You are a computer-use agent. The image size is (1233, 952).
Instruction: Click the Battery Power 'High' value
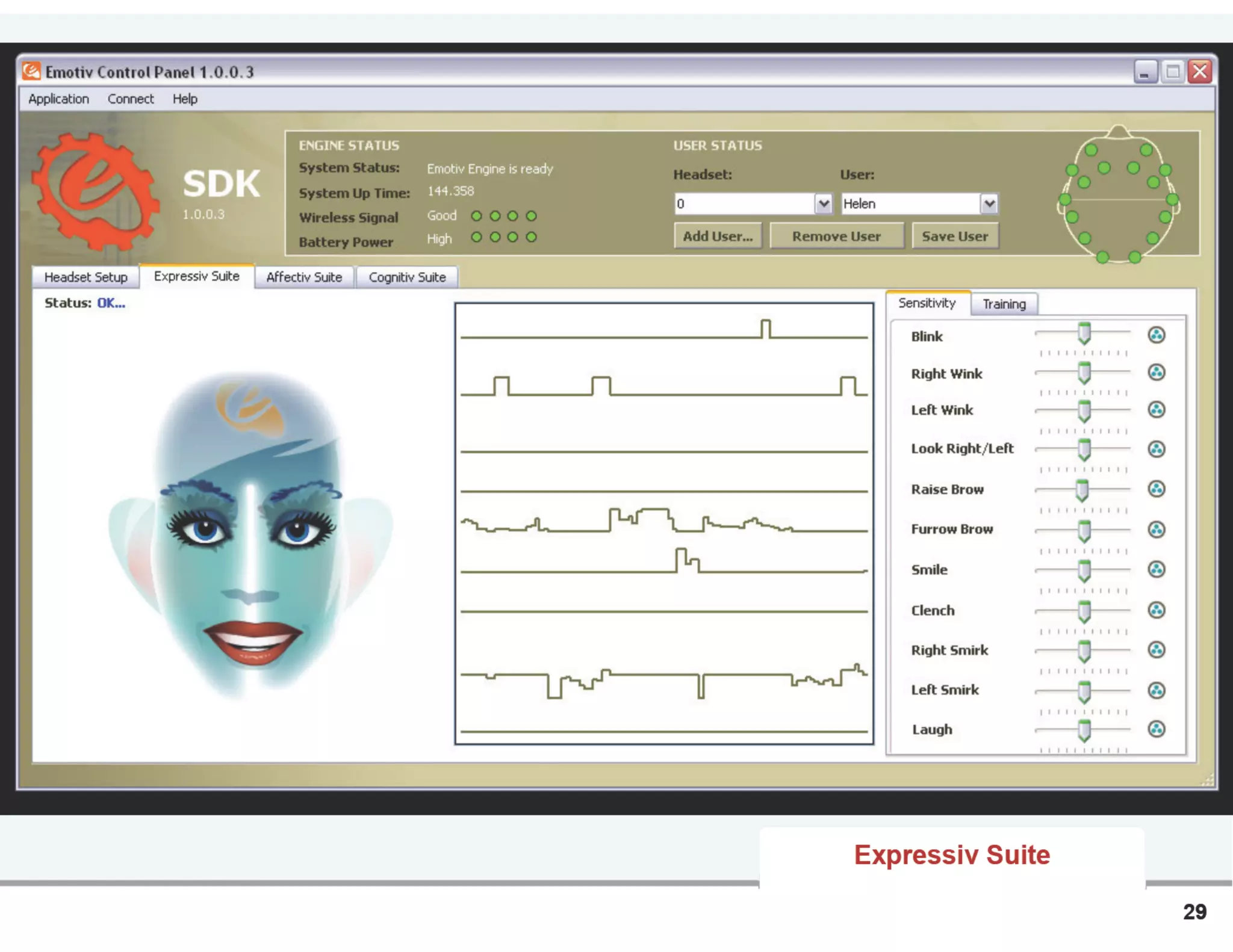tap(439, 239)
